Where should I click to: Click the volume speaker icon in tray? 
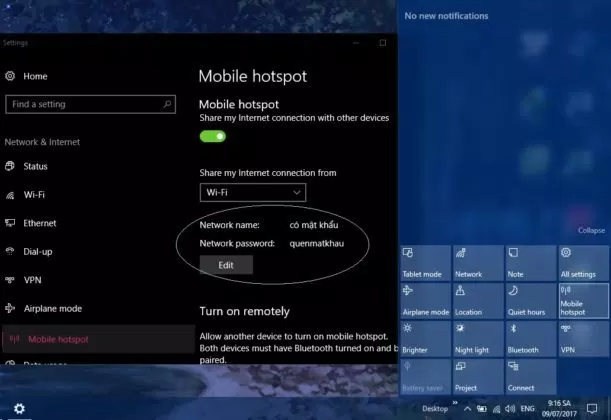[x=510, y=409]
